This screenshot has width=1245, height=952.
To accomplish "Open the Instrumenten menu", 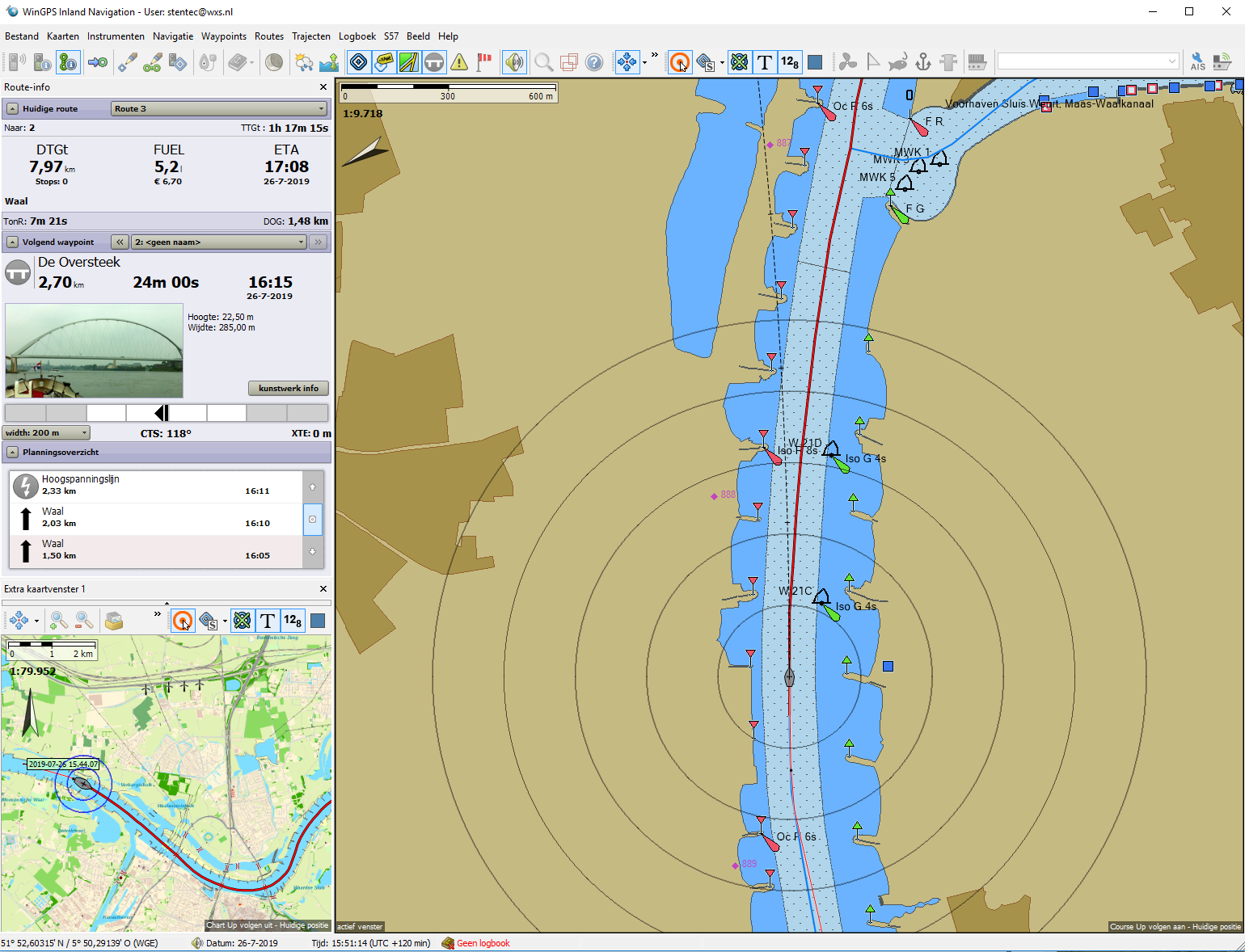I will pos(116,36).
